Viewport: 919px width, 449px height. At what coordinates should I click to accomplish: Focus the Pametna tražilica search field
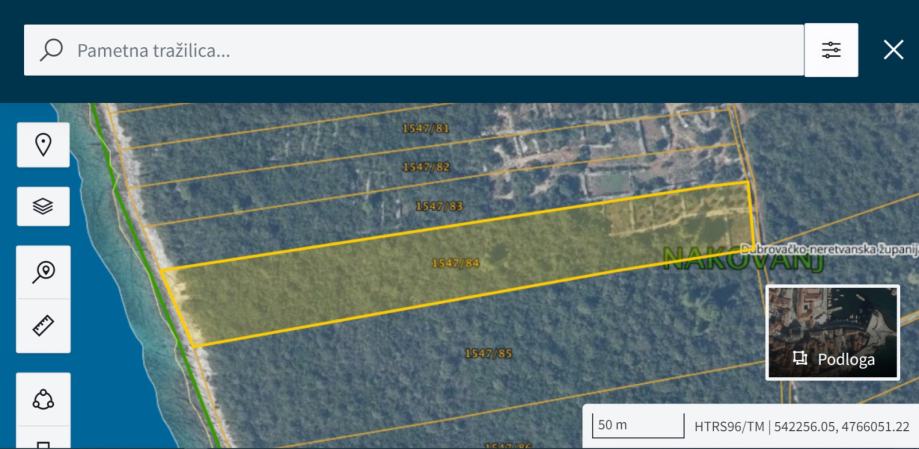click(x=414, y=50)
